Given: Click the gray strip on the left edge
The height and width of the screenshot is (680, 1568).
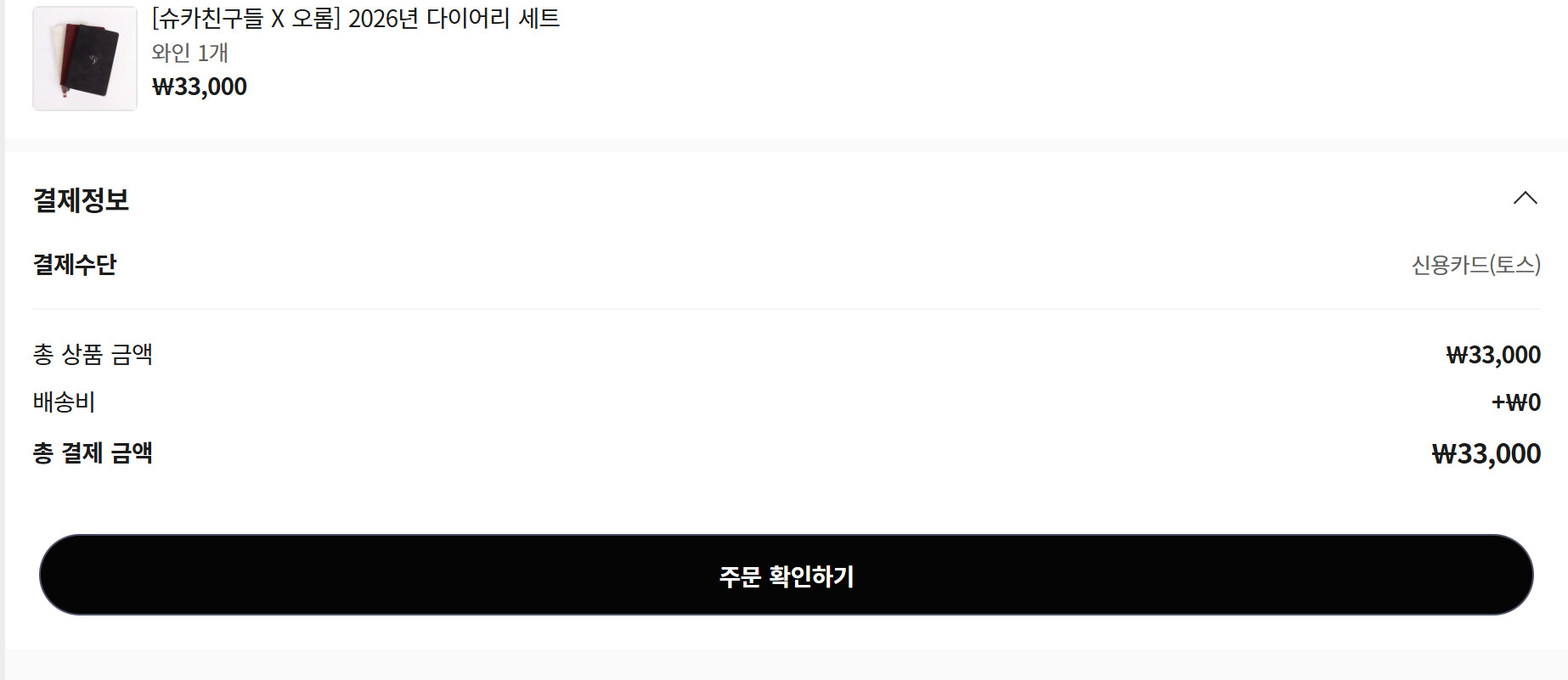Looking at the screenshot, I should (3, 340).
